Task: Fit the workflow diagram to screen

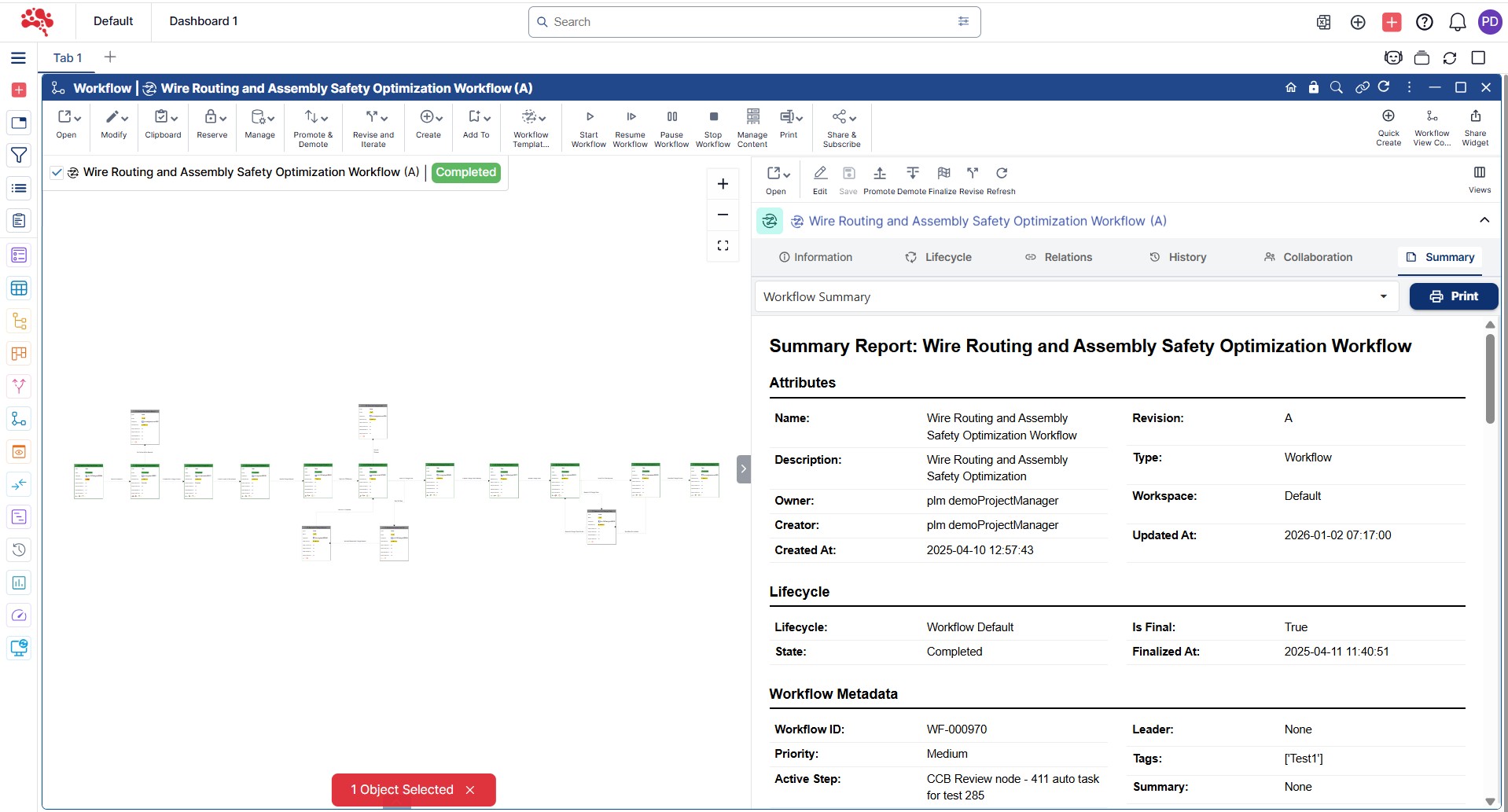Action: (x=723, y=246)
